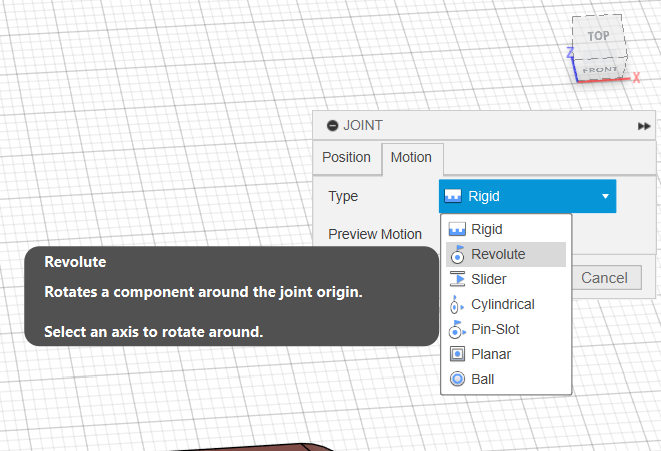This screenshot has width=661, height=451.
Task: Choose Revolute joint type
Action: click(x=506, y=254)
